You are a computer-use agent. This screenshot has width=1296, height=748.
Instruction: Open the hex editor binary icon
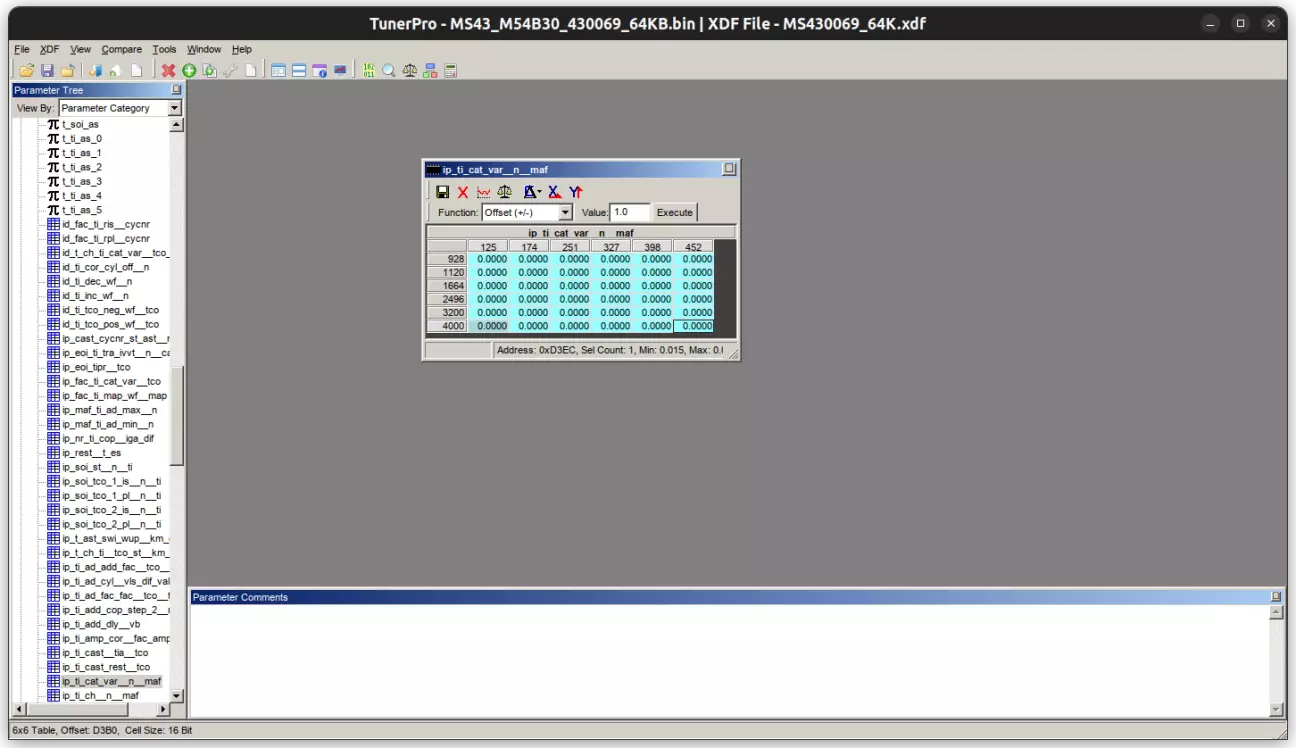point(368,70)
